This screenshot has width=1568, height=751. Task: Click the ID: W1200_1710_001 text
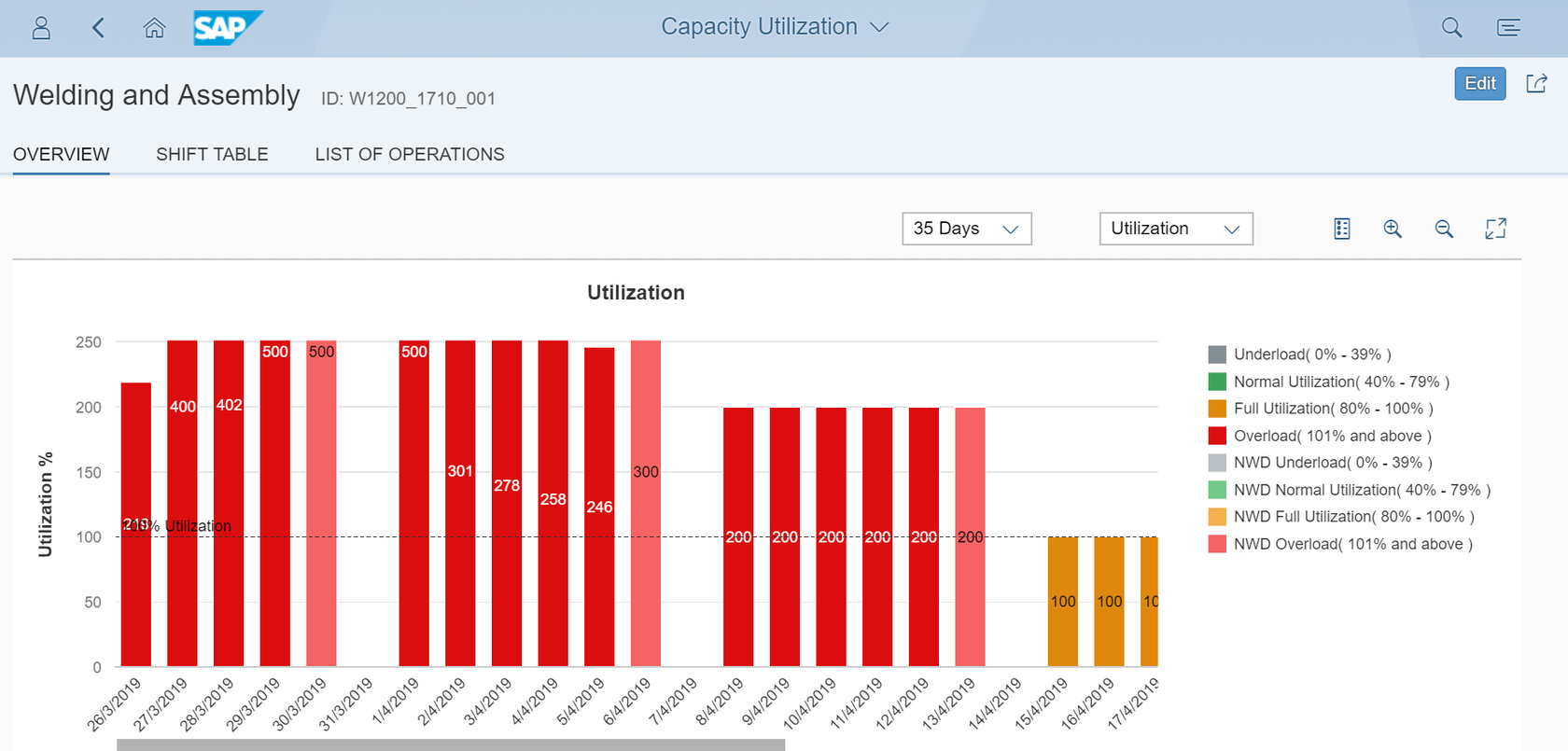408,99
